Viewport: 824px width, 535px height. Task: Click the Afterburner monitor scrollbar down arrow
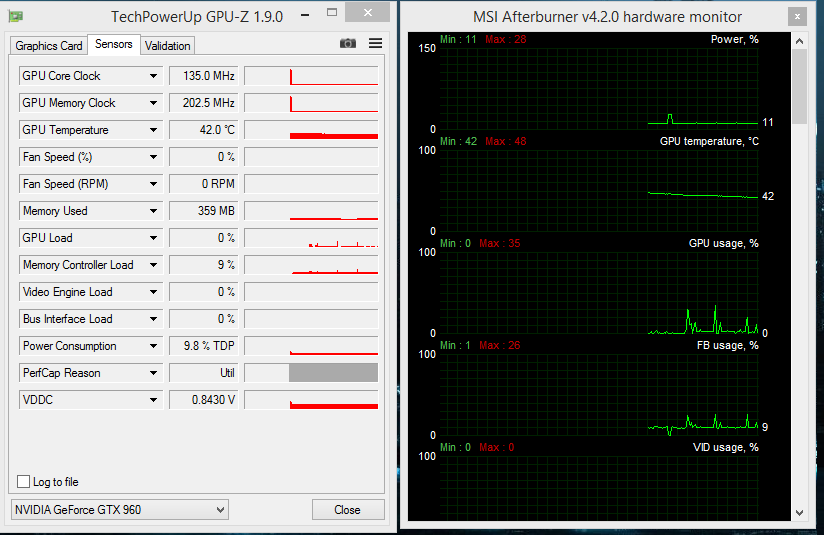click(799, 512)
